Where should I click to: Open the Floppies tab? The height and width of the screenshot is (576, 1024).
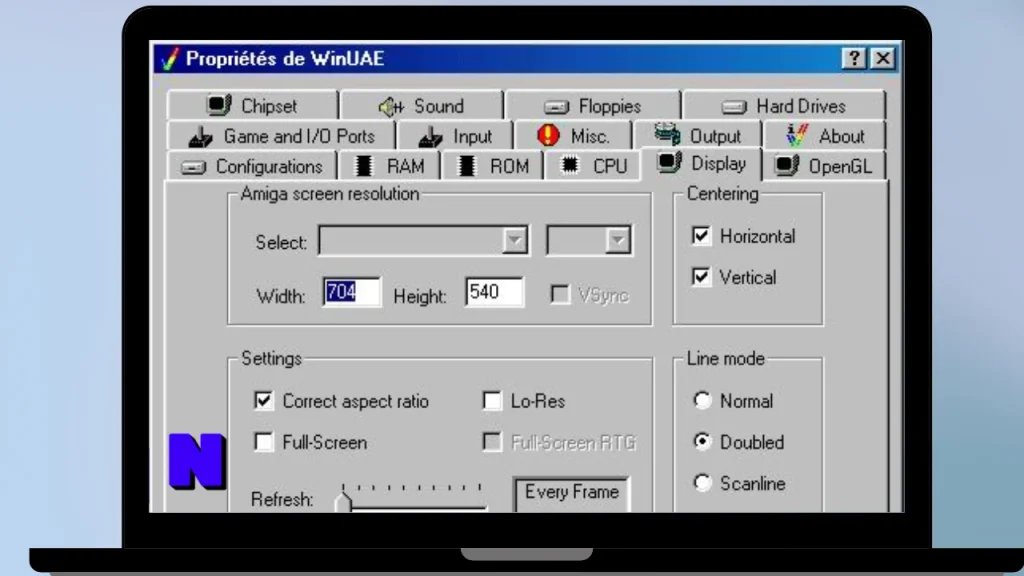click(x=593, y=106)
